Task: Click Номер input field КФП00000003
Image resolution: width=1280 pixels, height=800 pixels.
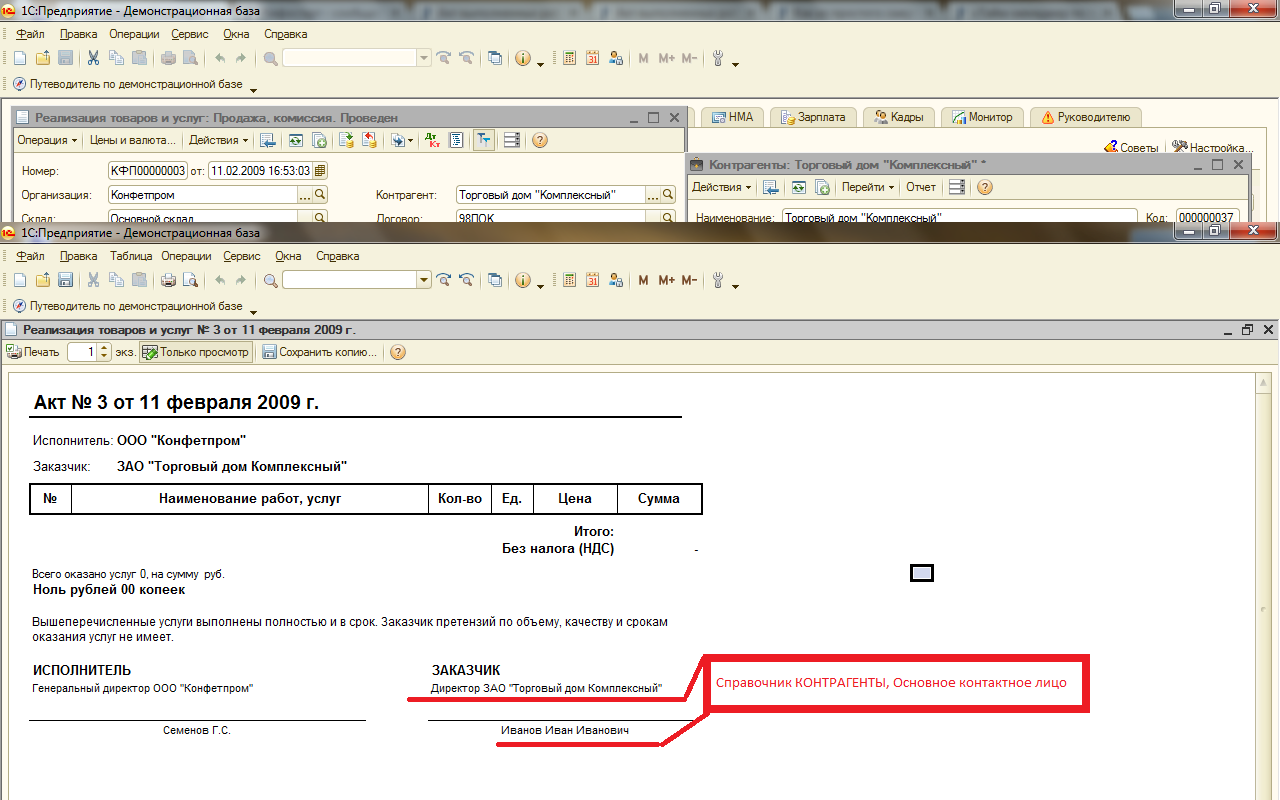Action: coord(148,170)
